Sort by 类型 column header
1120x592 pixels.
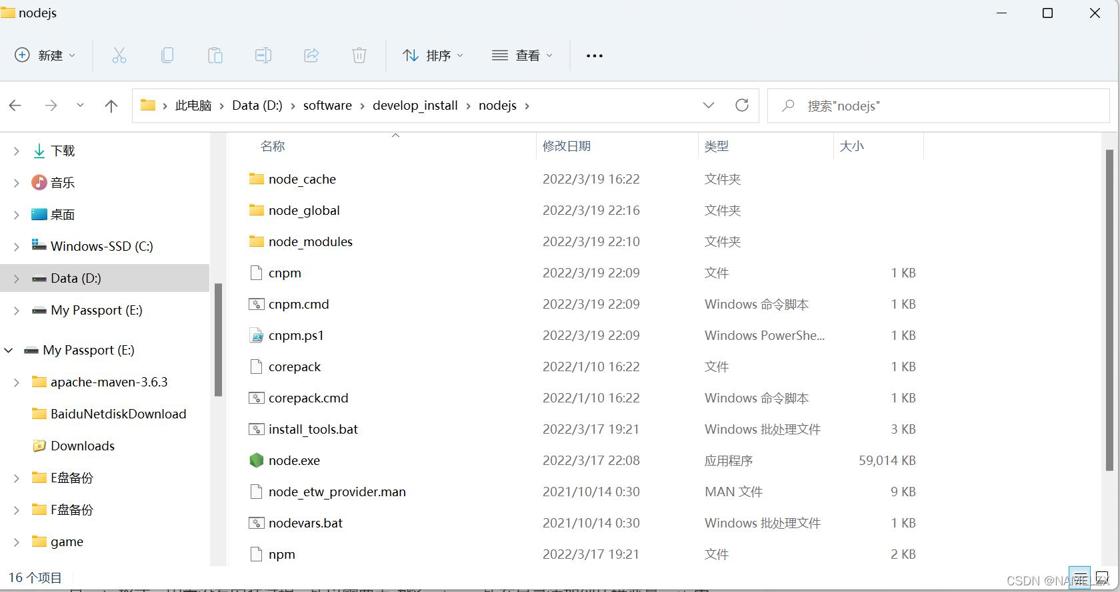point(716,146)
